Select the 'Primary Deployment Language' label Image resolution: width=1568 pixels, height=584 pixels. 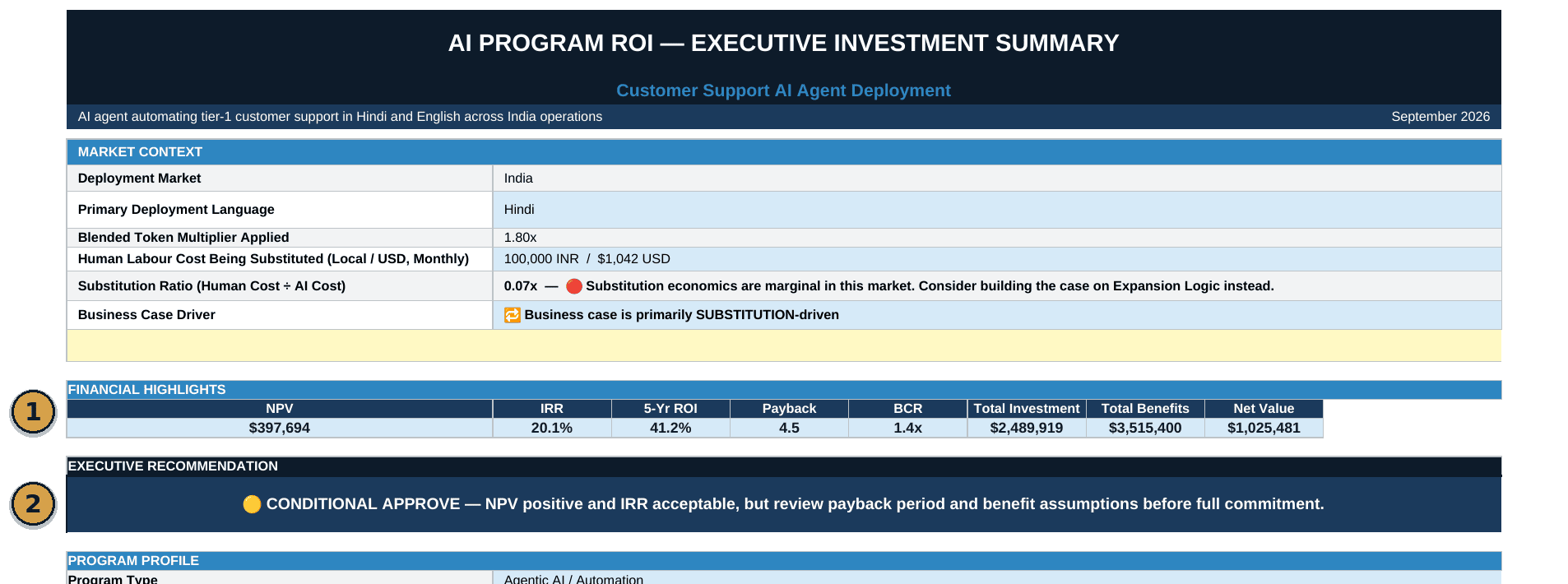[x=176, y=210]
